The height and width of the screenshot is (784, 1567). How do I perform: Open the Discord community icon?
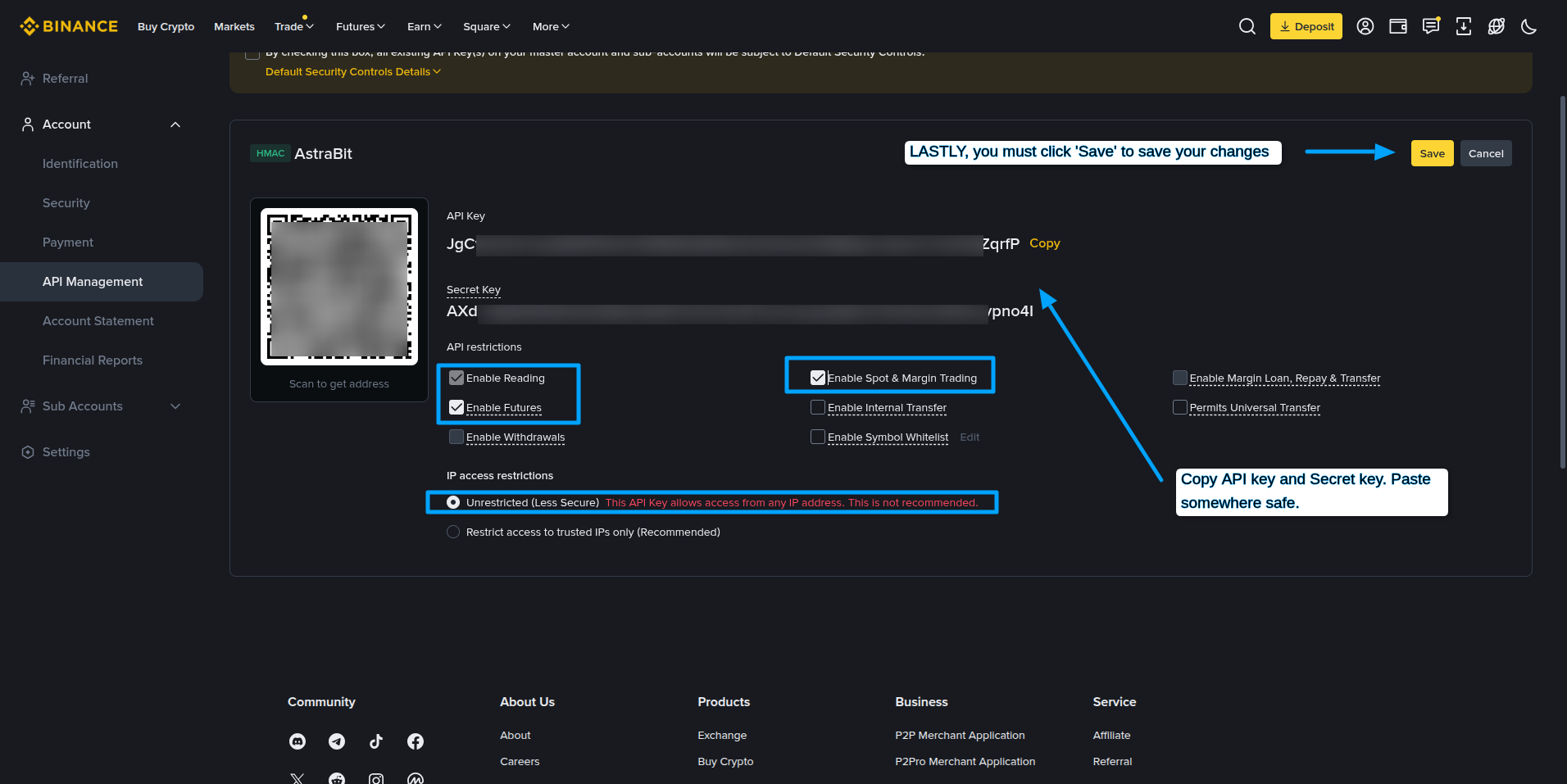tap(298, 741)
